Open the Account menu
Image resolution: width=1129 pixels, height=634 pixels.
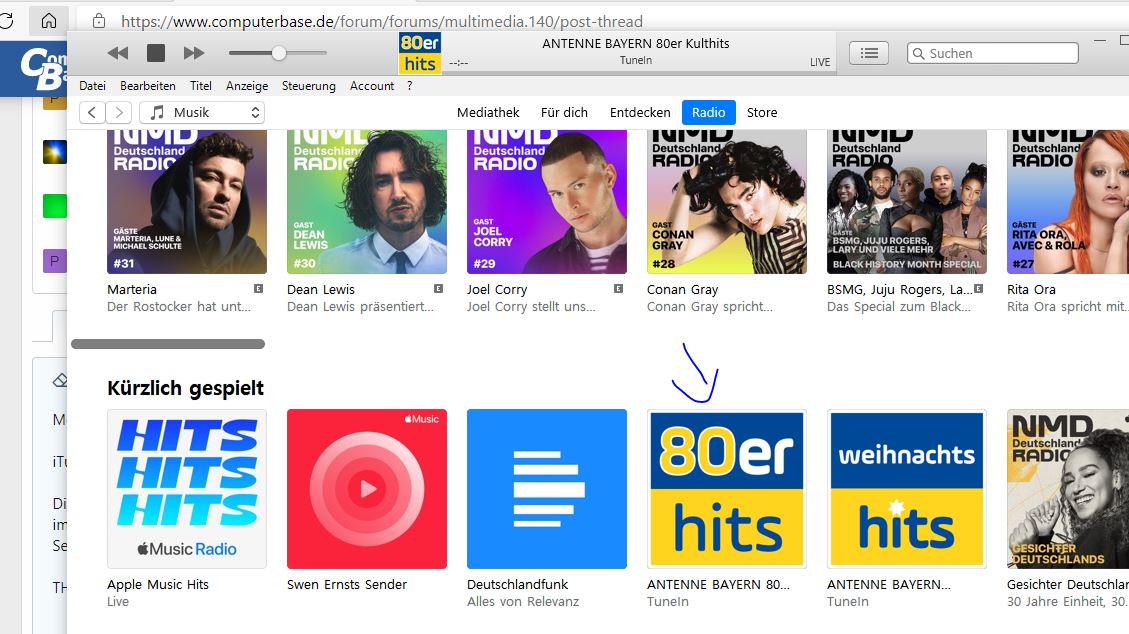click(372, 86)
